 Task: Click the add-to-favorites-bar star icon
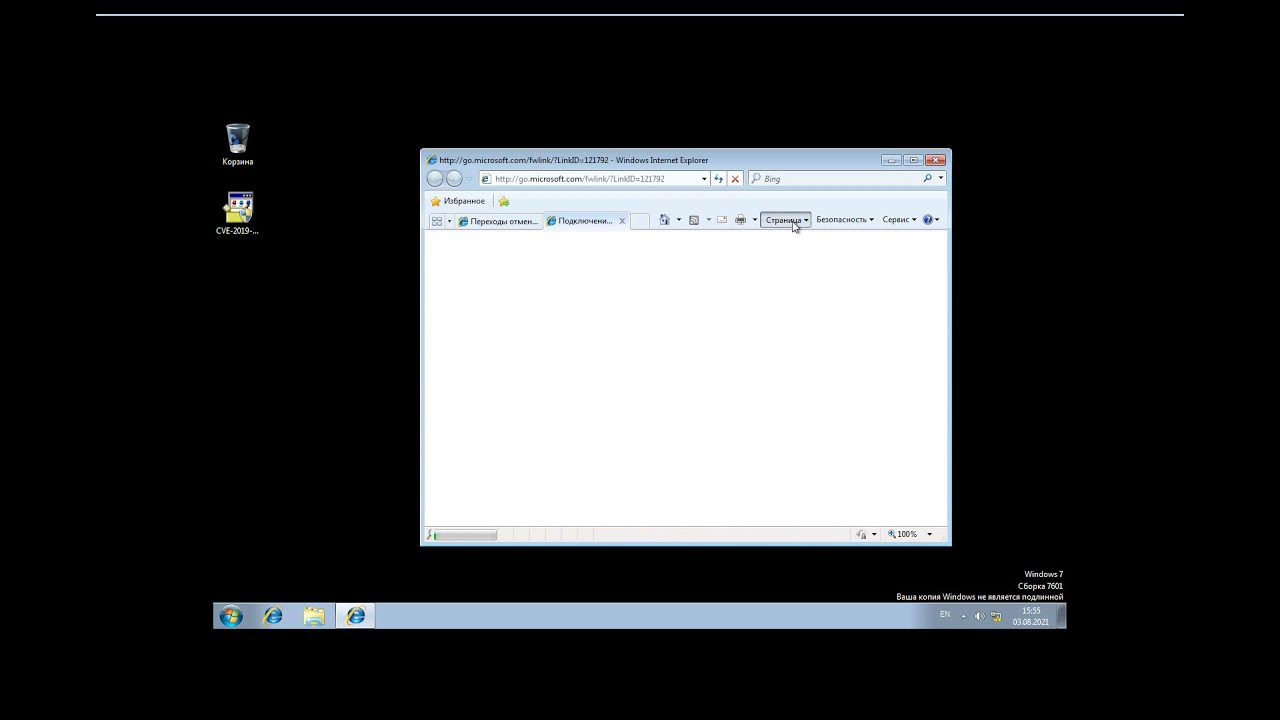[504, 201]
